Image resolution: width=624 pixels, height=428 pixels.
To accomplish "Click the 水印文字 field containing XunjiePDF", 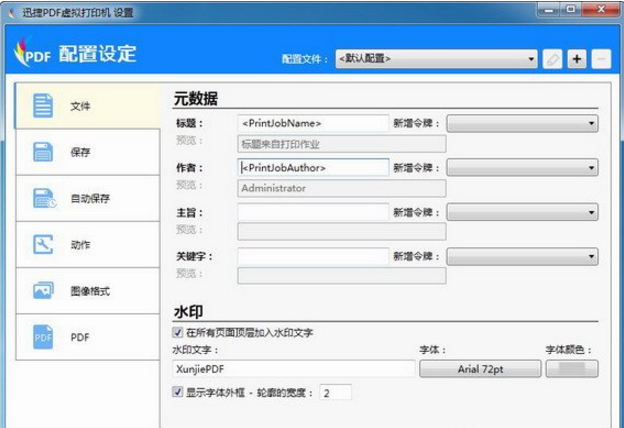I will click(x=294, y=369).
